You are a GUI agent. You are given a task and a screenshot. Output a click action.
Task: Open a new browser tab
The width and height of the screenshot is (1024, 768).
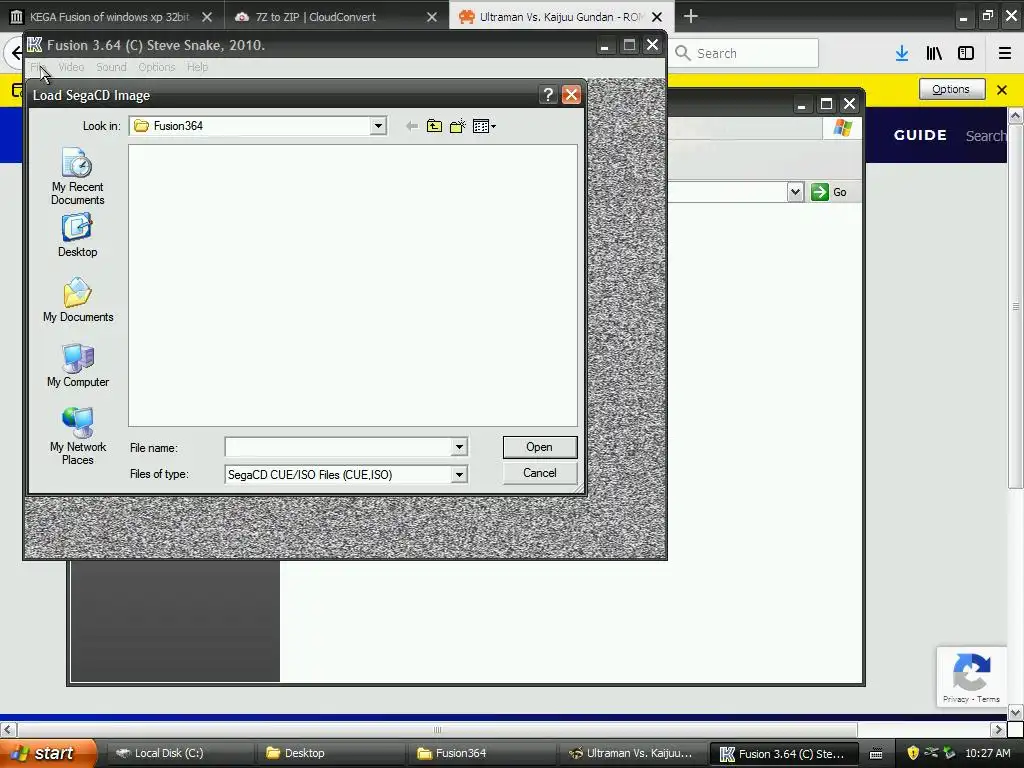click(691, 16)
